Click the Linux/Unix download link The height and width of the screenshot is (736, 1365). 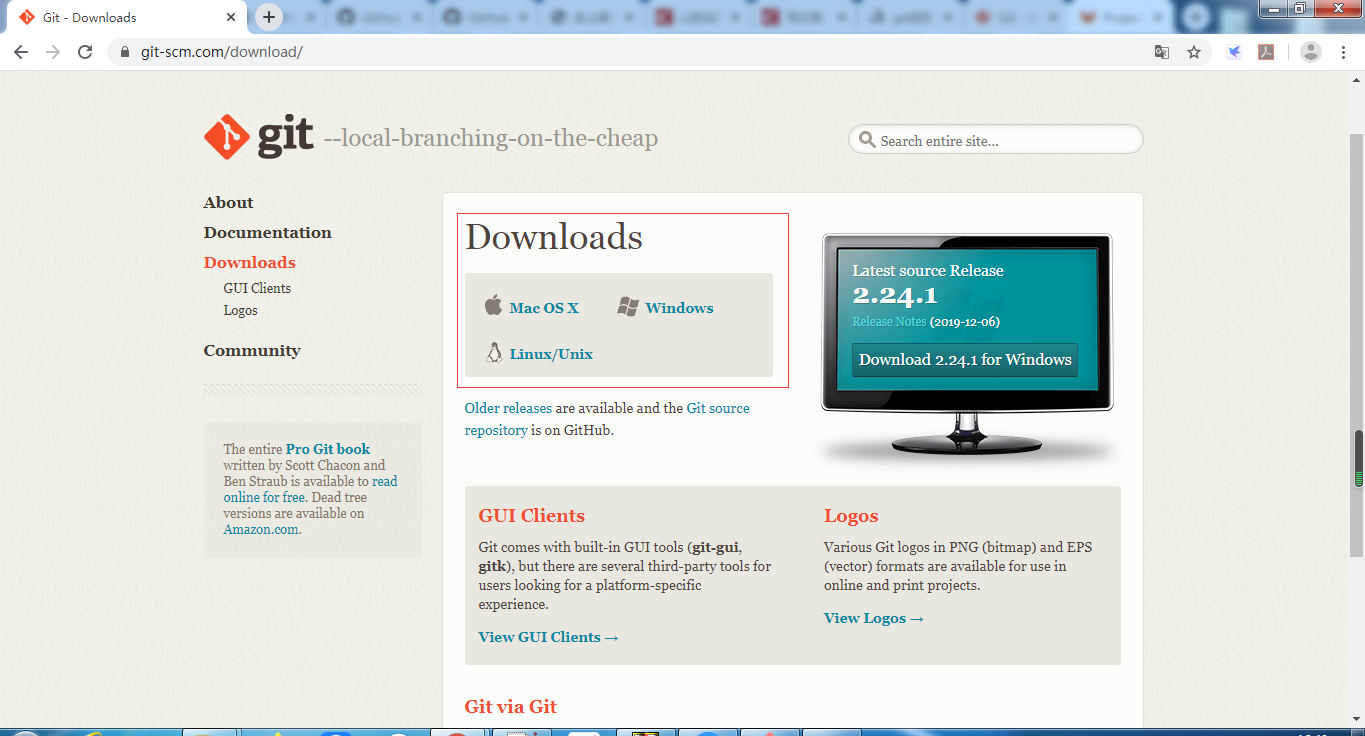(x=551, y=354)
